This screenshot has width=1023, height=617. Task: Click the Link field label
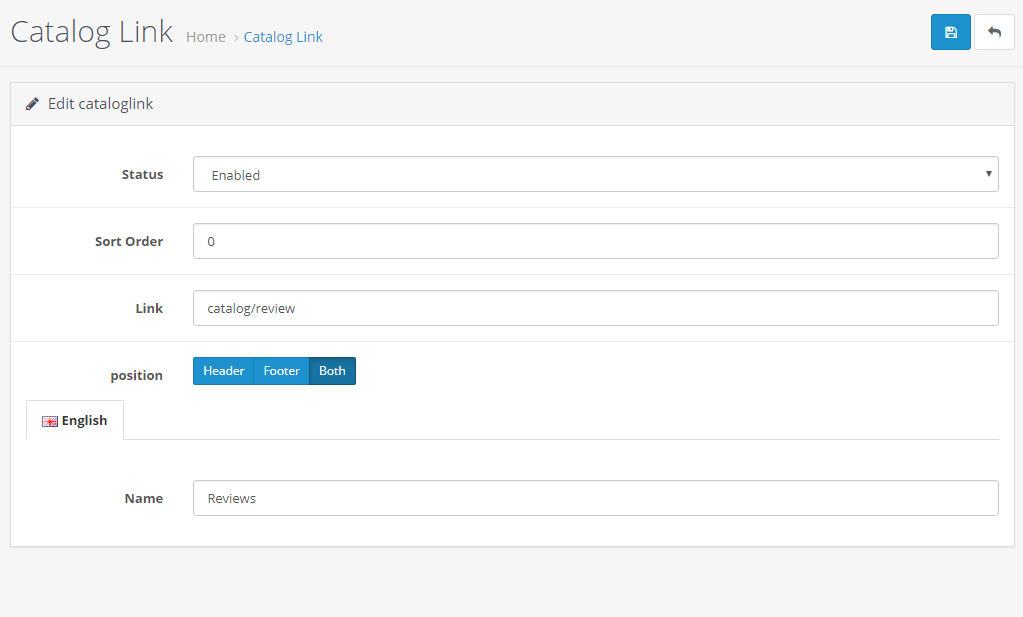tap(149, 308)
